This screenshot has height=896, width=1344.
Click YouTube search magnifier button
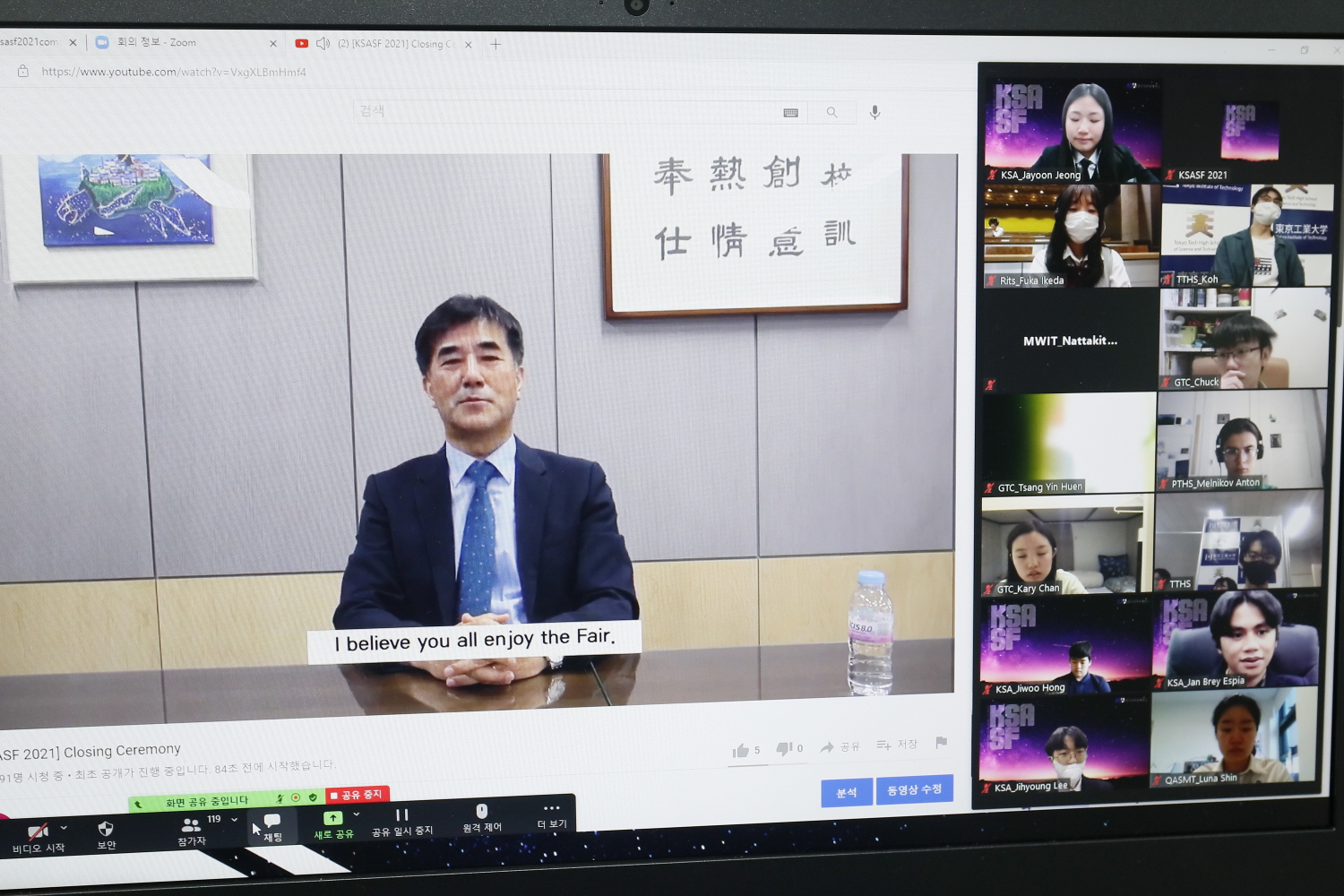point(831,112)
